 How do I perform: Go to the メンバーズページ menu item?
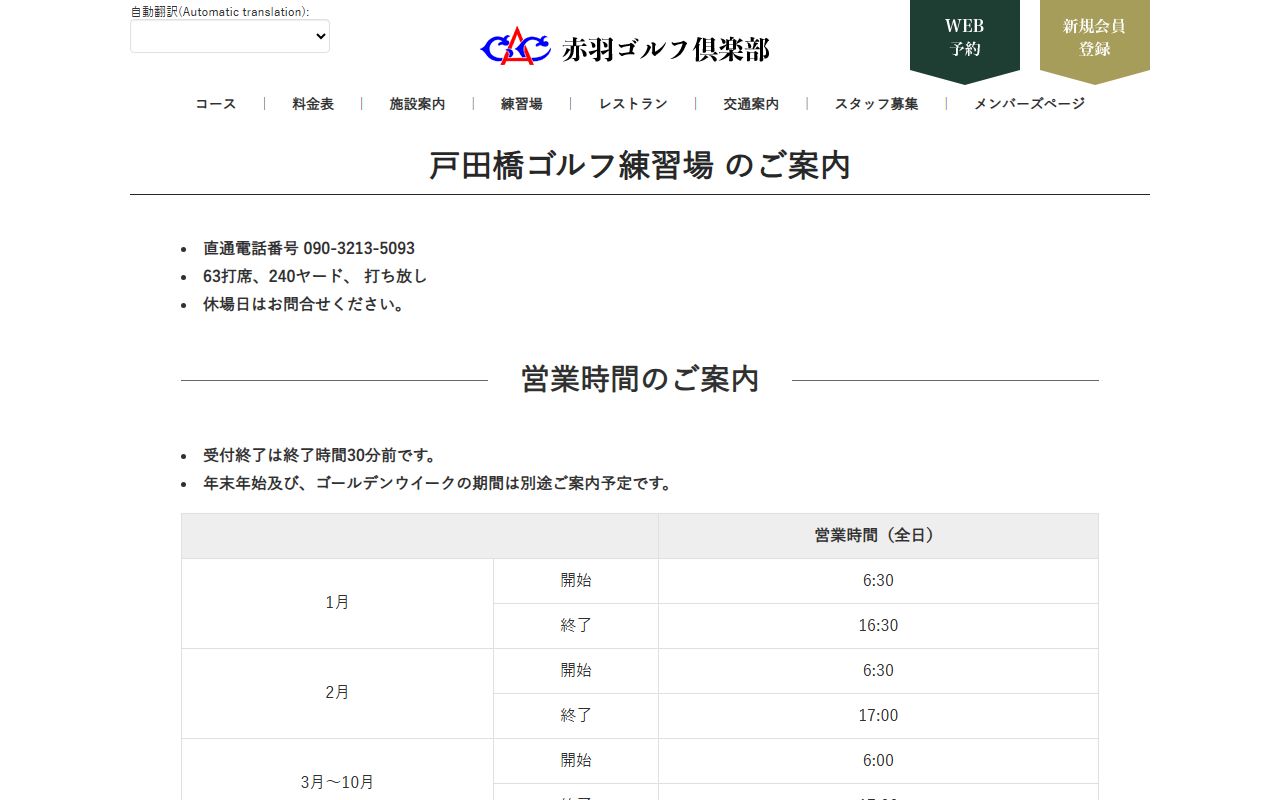pos(1029,104)
